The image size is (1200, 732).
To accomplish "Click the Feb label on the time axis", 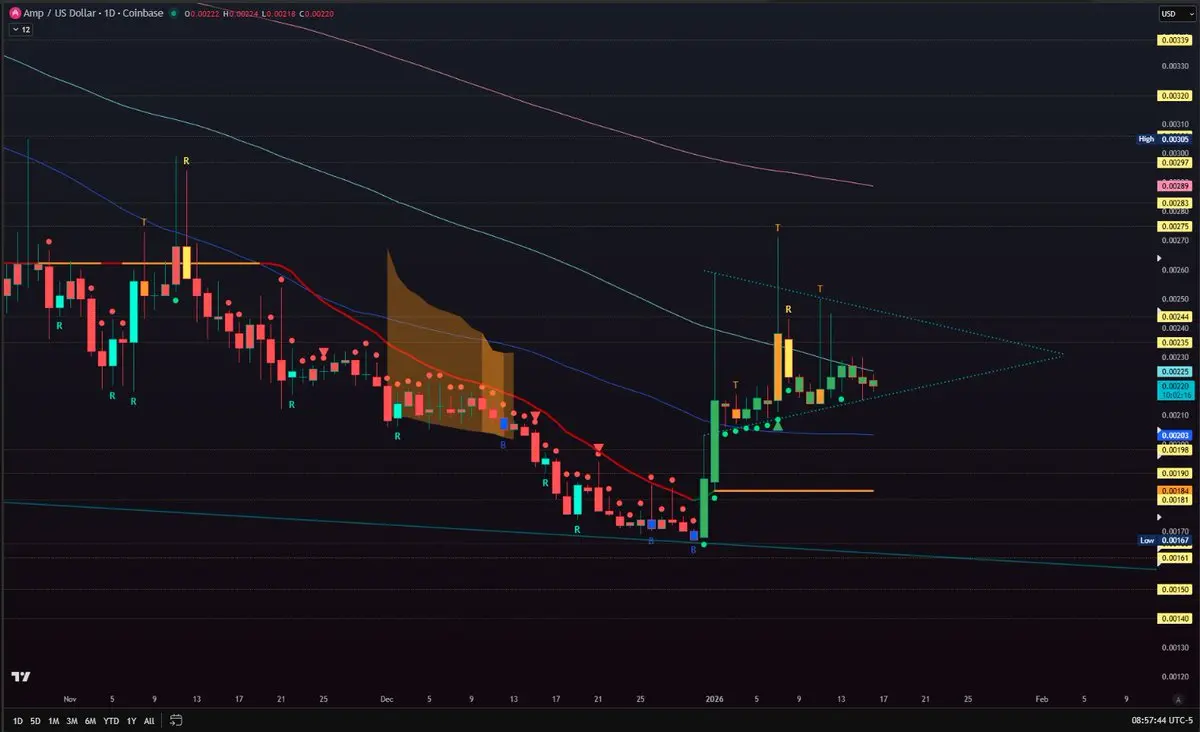I will tap(1041, 700).
